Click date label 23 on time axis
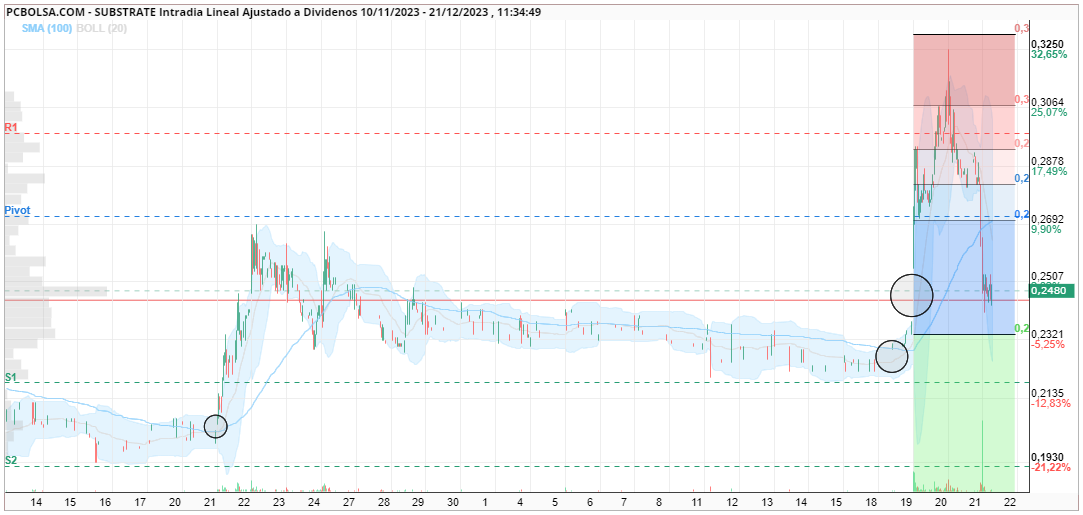1083x515 pixels. point(279,502)
